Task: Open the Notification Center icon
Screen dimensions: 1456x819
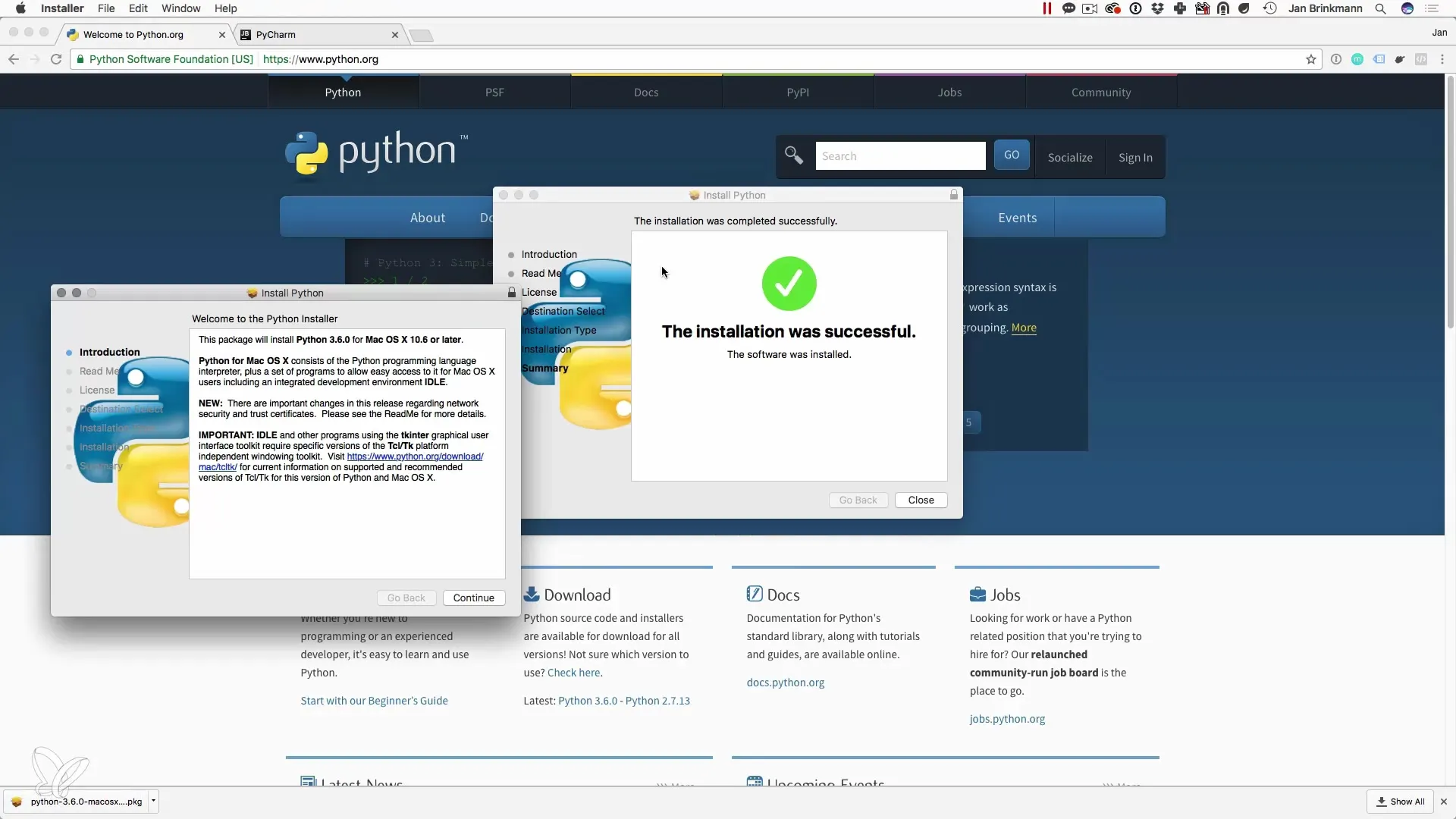Action: [x=1432, y=8]
